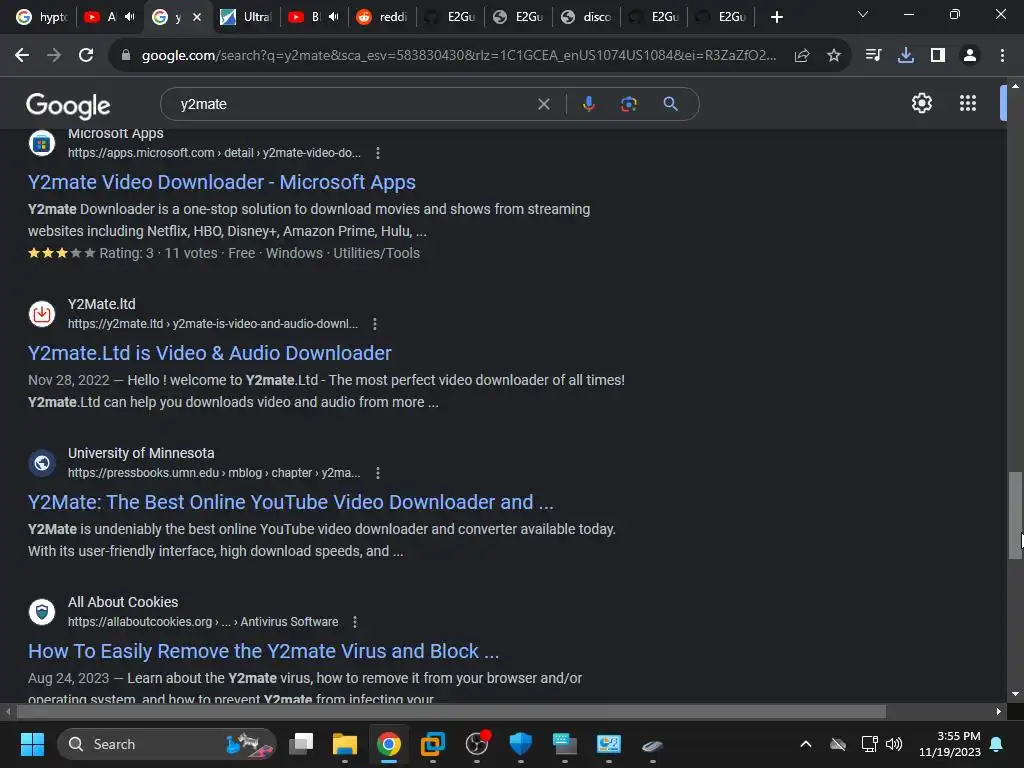
Task: Click the vertical page scrollbar thumb
Action: click(x=1015, y=515)
